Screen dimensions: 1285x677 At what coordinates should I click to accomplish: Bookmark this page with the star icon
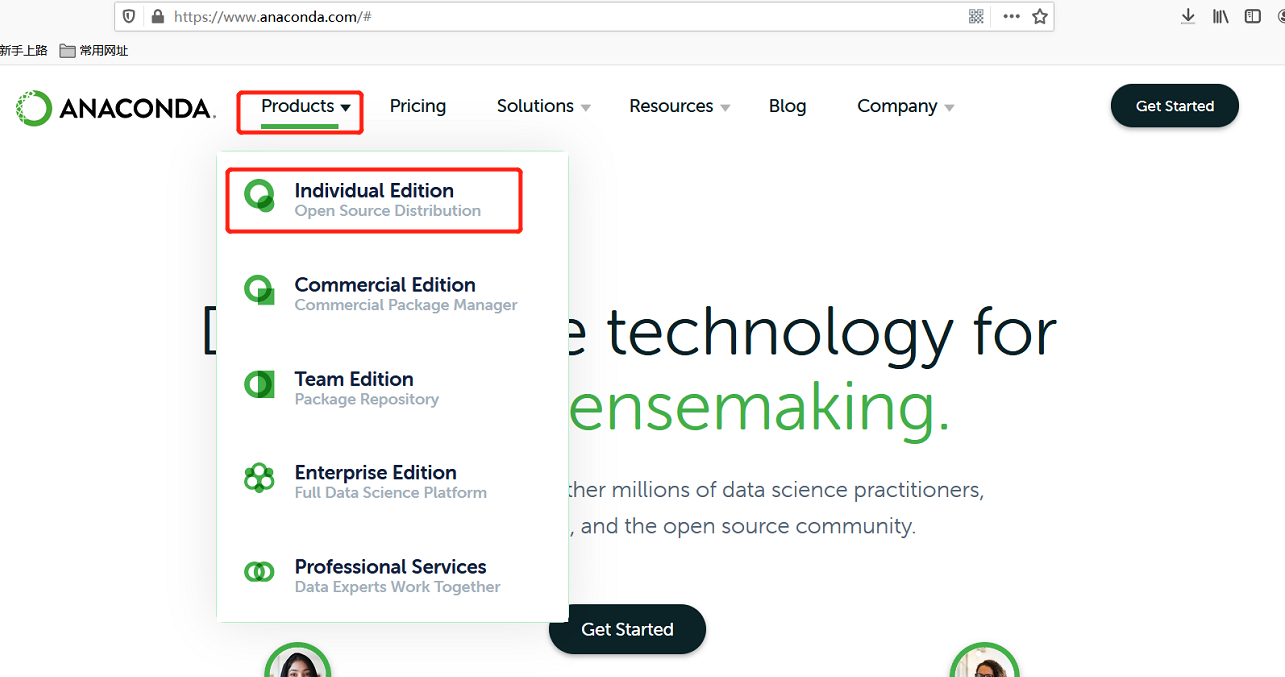click(x=1040, y=16)
